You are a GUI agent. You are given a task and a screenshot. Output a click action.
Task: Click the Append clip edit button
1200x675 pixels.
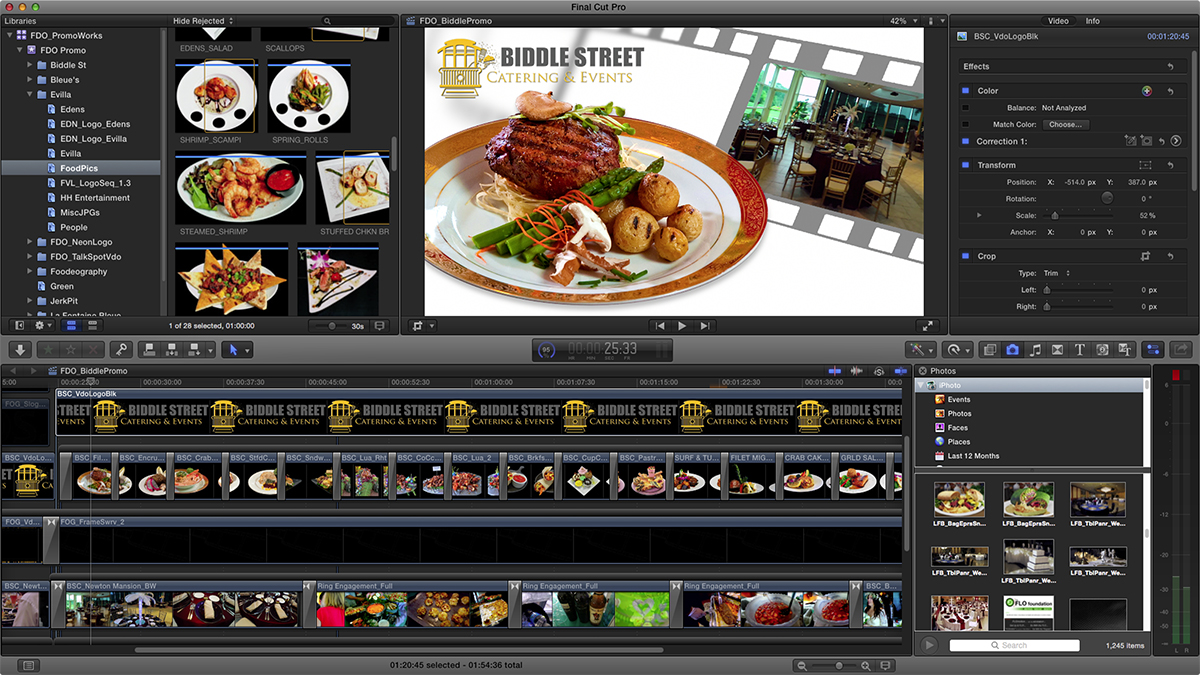pos(195,349)
